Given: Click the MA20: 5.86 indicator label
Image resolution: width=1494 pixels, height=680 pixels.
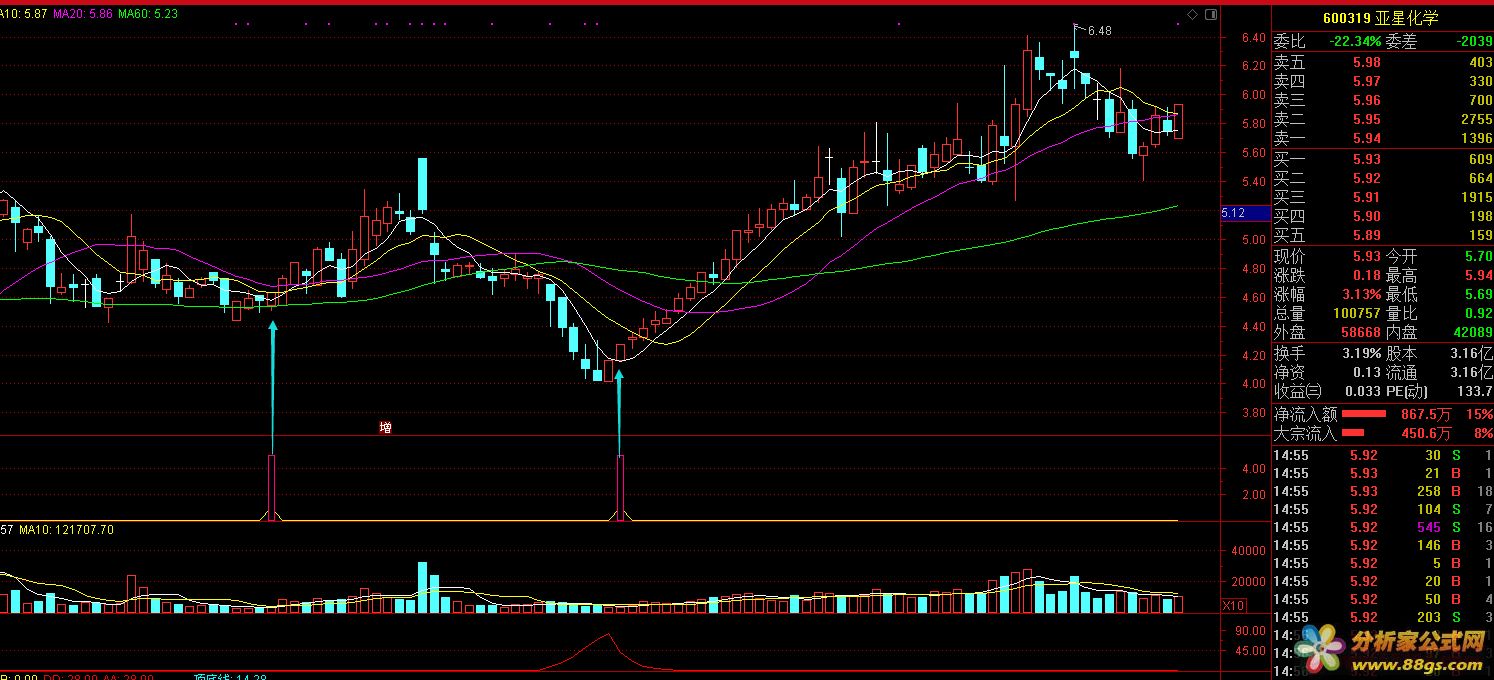Looking at the screenshot, I should coord(83,14).
